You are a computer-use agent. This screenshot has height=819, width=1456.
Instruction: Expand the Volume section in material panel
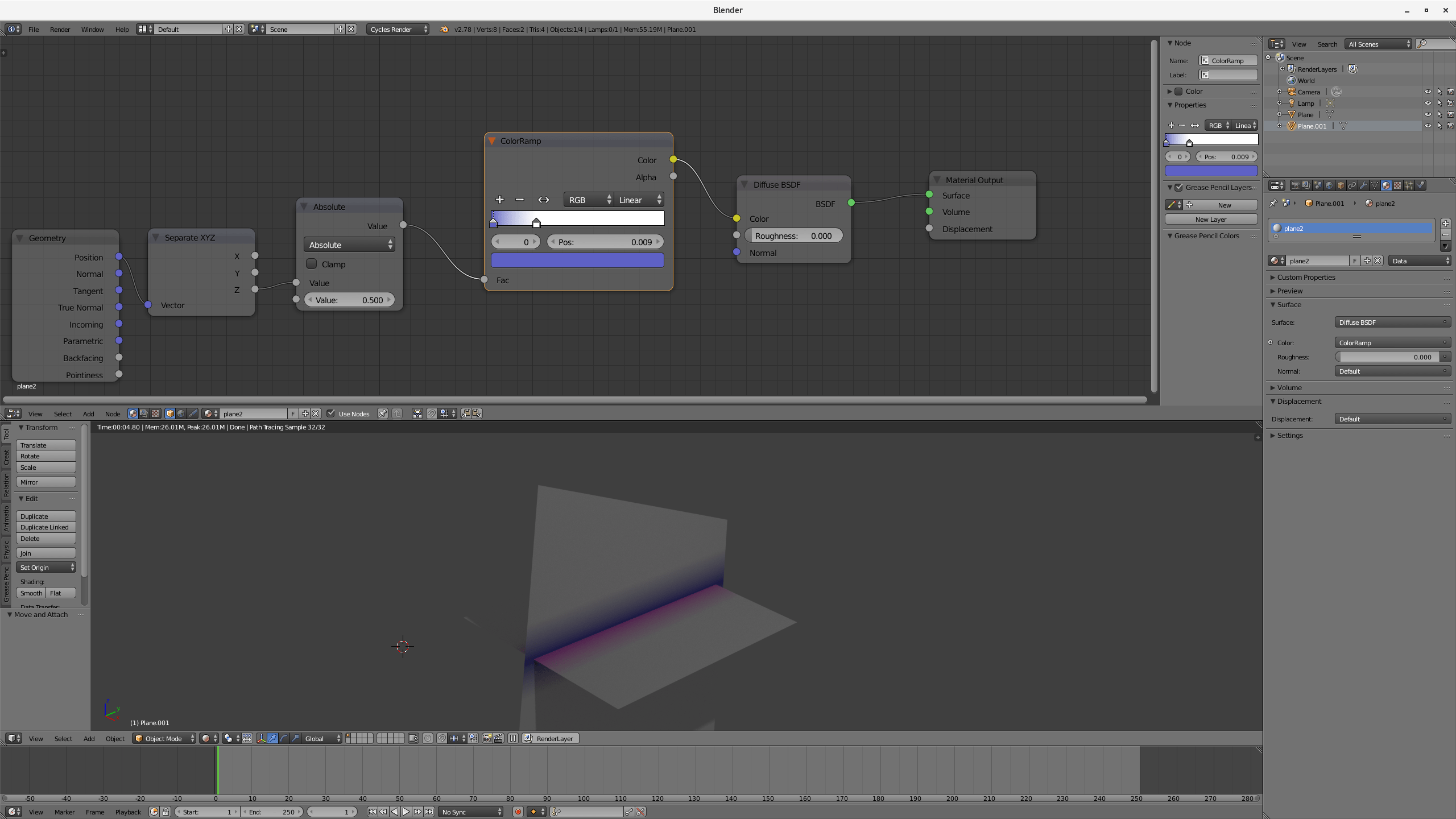pyautogui.click(x=1289, y=387)
